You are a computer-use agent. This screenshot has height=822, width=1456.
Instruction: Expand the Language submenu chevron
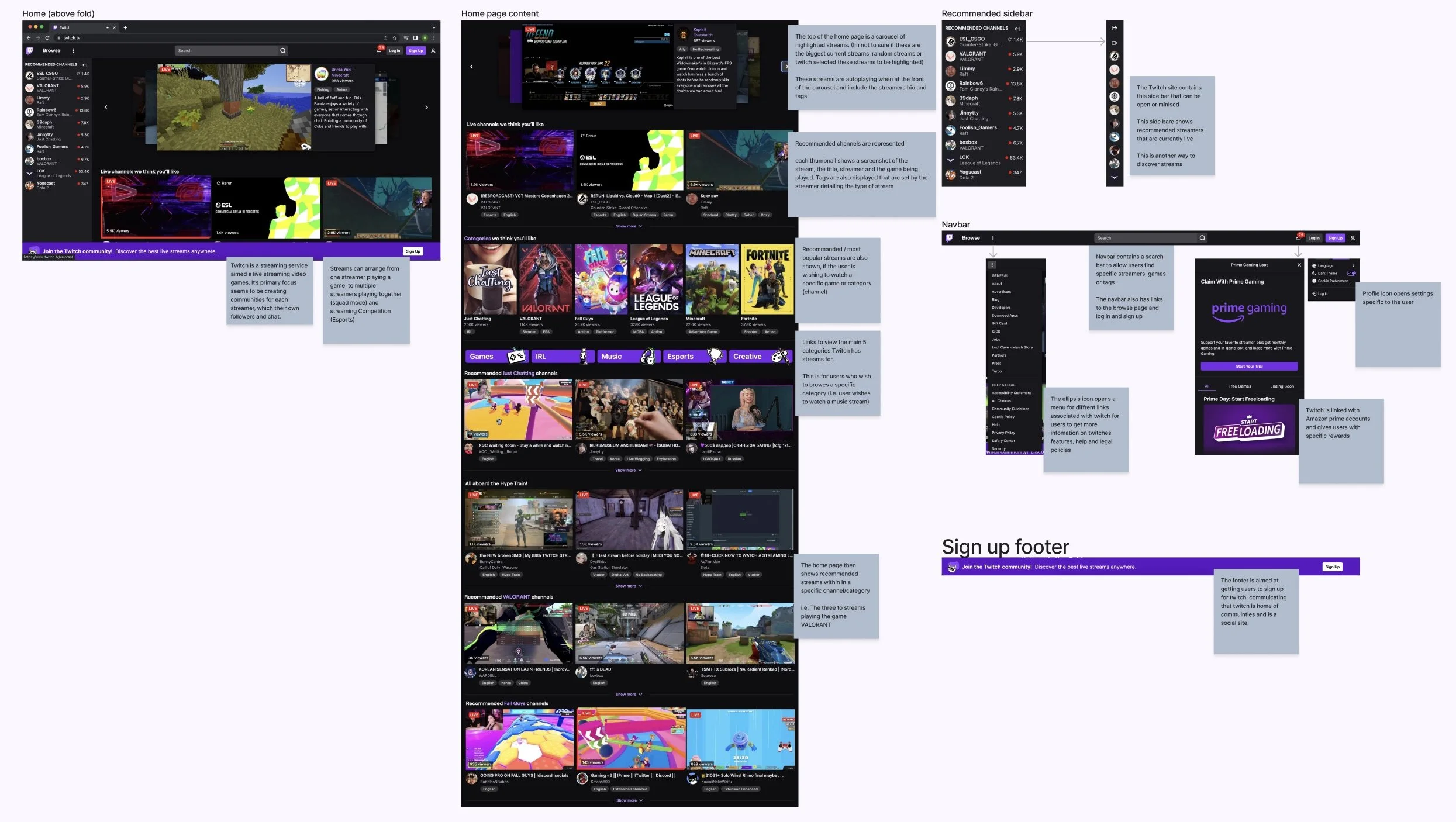coord(1353,265)
